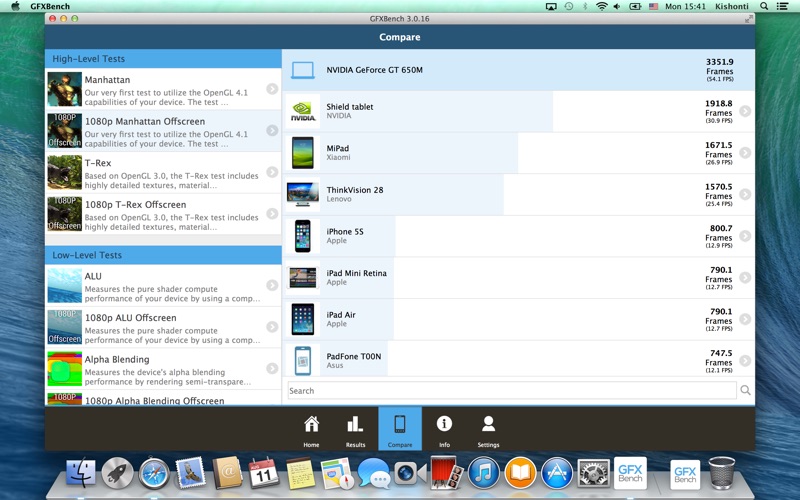The image size is (800, 500).
Task: Switch to the Results tab
Action: (x=355, y=429)
